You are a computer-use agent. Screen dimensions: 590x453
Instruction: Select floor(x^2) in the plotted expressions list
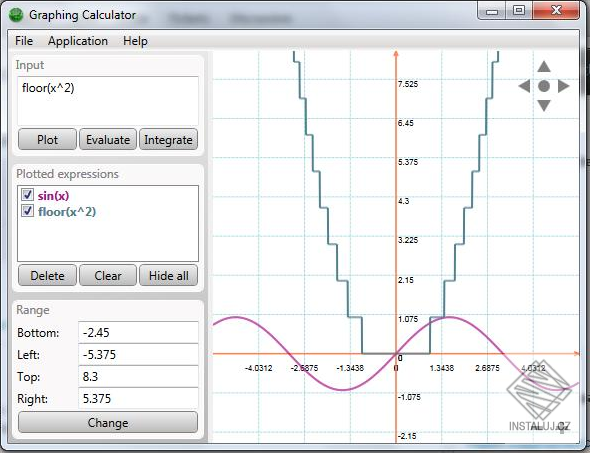(x=67, y=211)
